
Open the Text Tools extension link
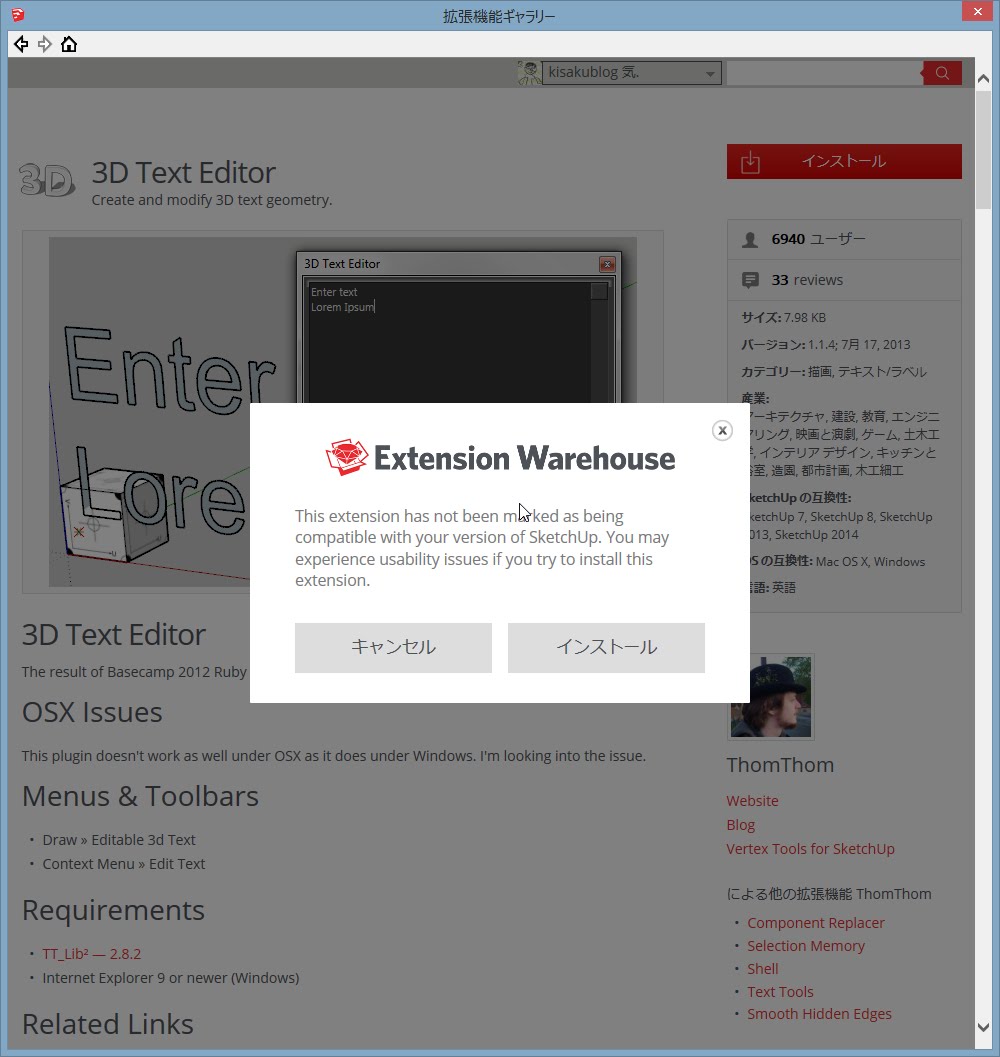click(780, 992)
